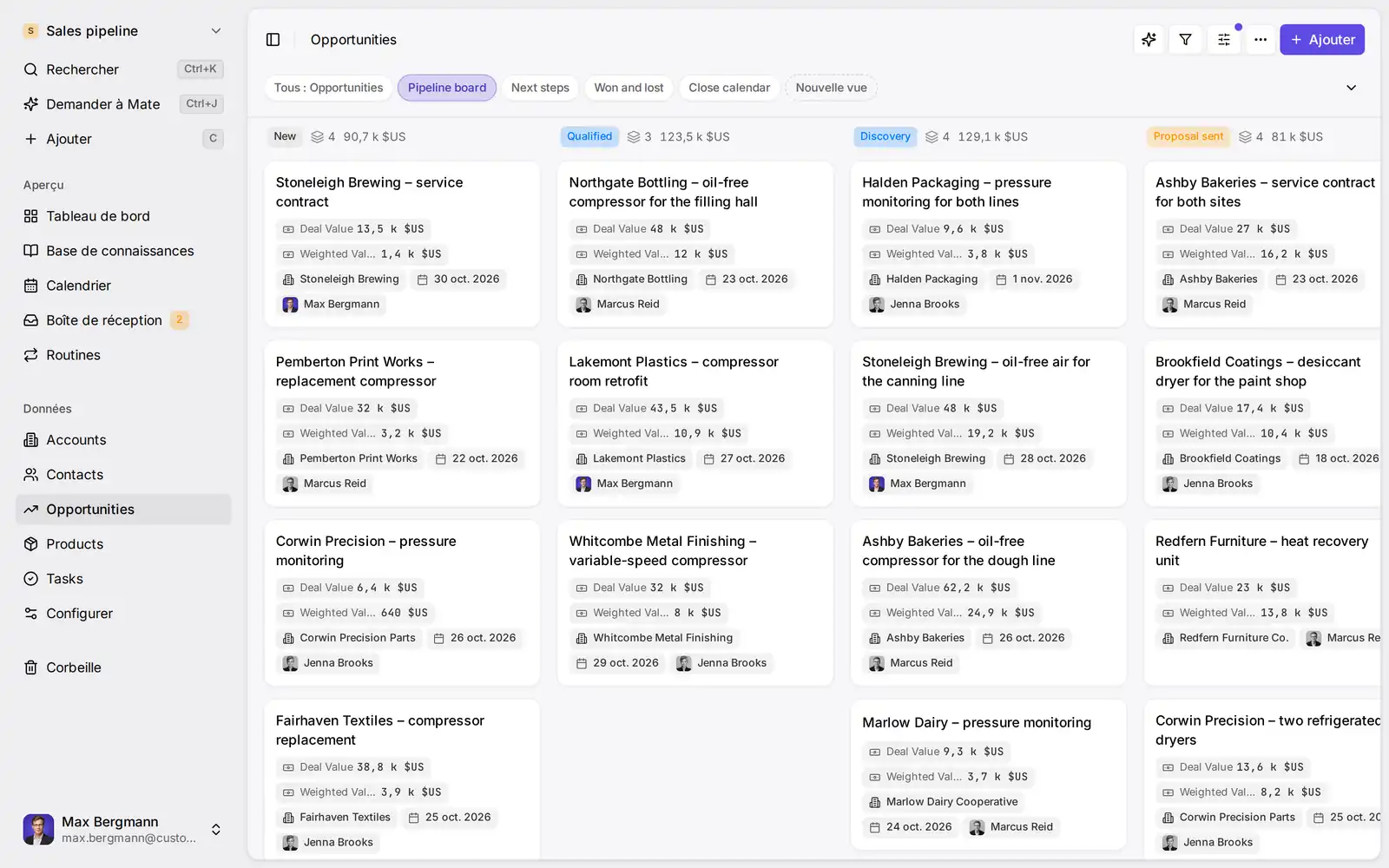Open Tasks in sidebar
The height and width of the screenshot is (868, 1389).
click(123, 579)
